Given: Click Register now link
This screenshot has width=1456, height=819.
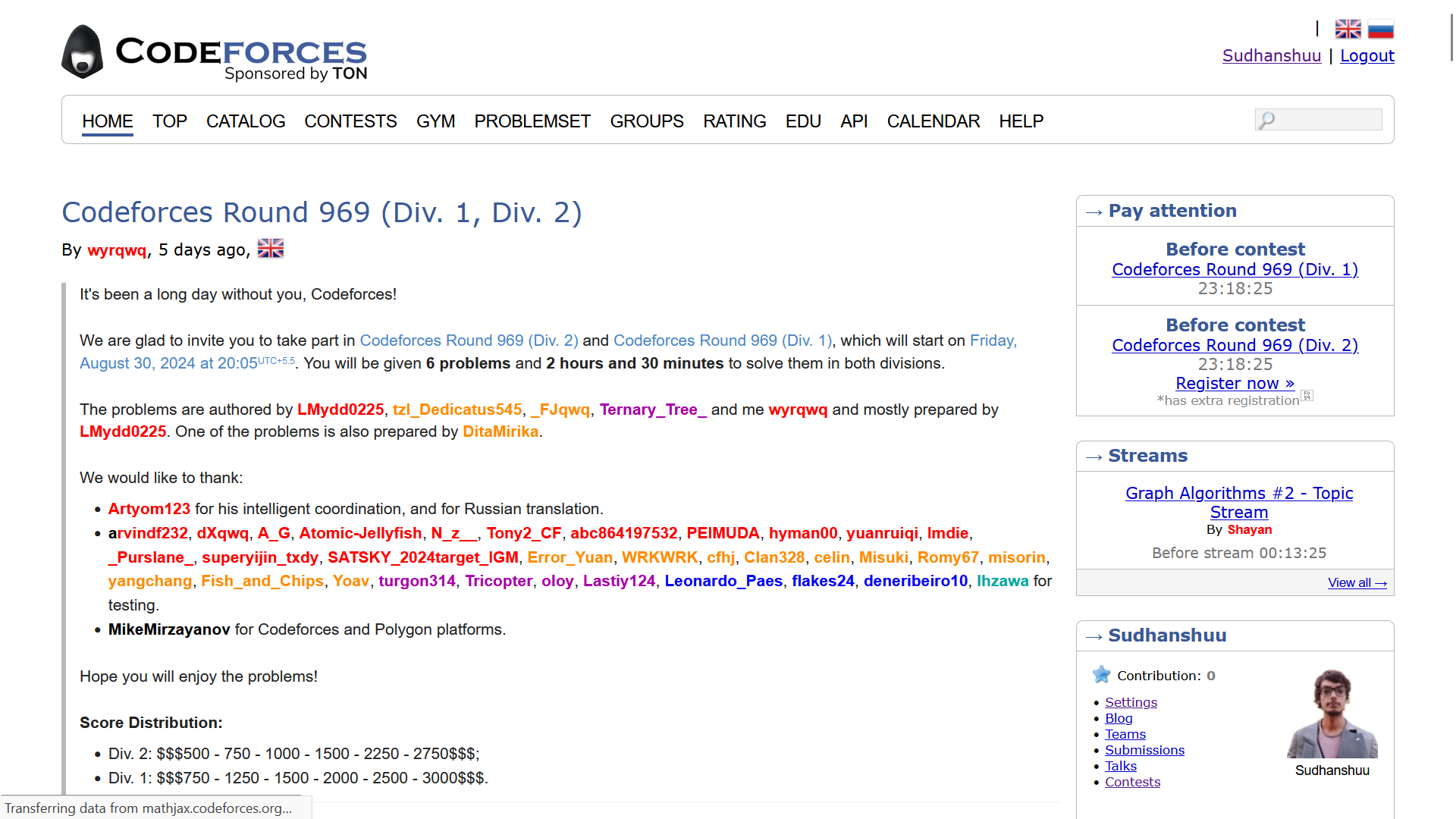Looking at the screenshot, I should coord(1235,383).
